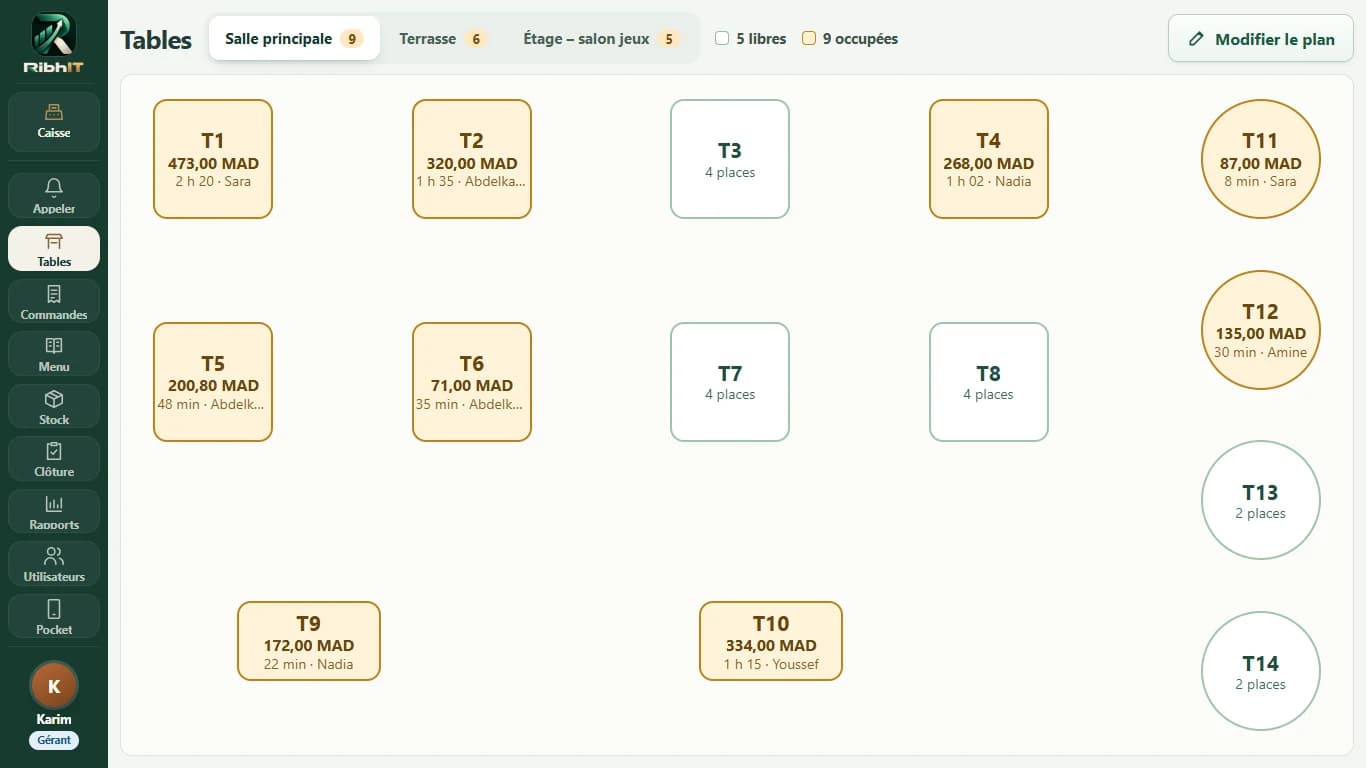The width and height of the screenshot is (1366, 768).
Task: Select free table T7
Action: (730, 382)
